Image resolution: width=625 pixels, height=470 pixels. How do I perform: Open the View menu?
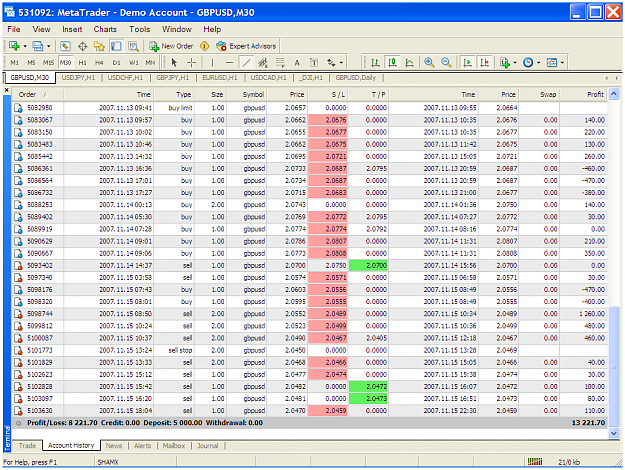[x=41, y=29]
